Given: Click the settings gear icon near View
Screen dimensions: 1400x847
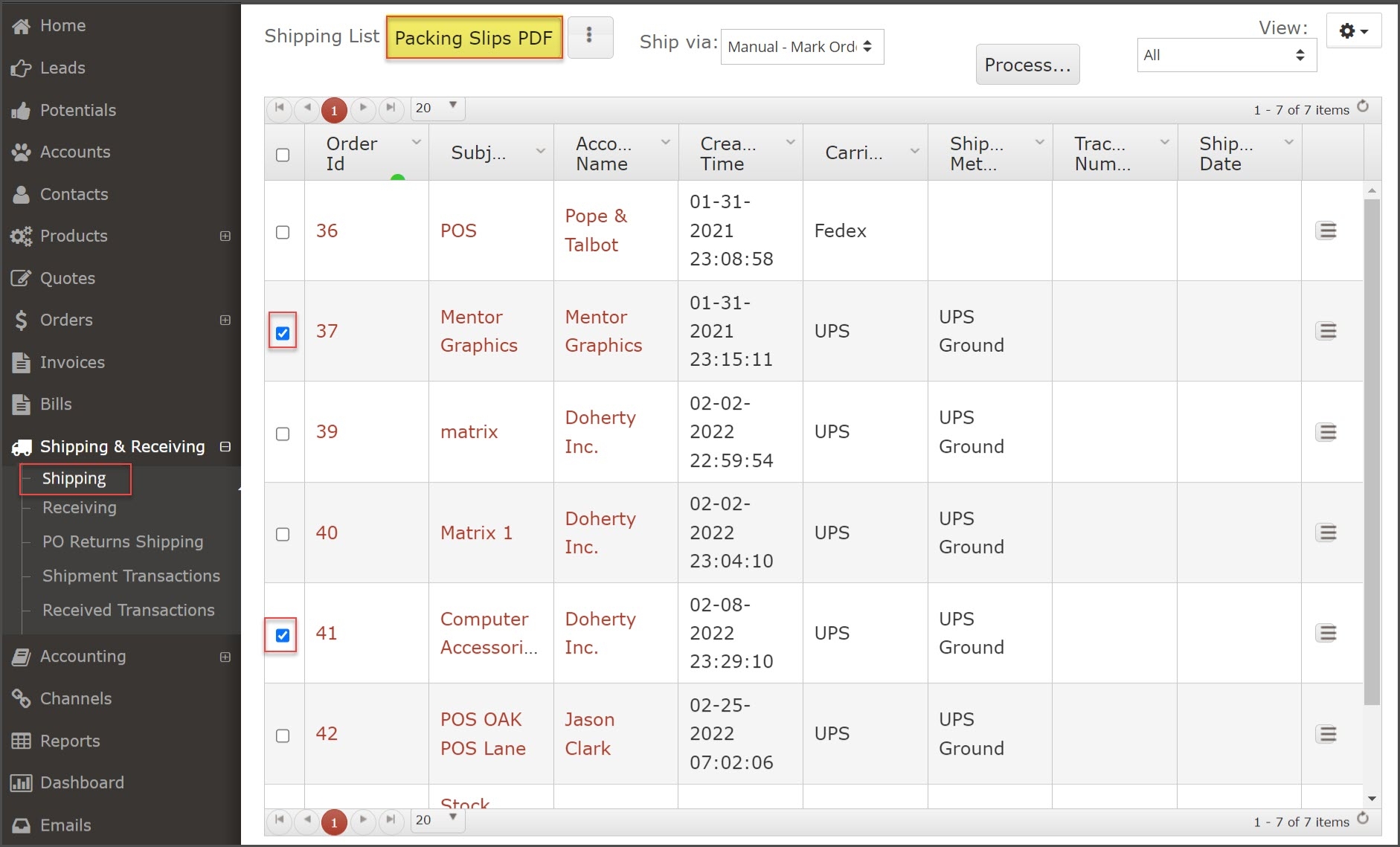Looking at the screenshot, I should 1353,31.
